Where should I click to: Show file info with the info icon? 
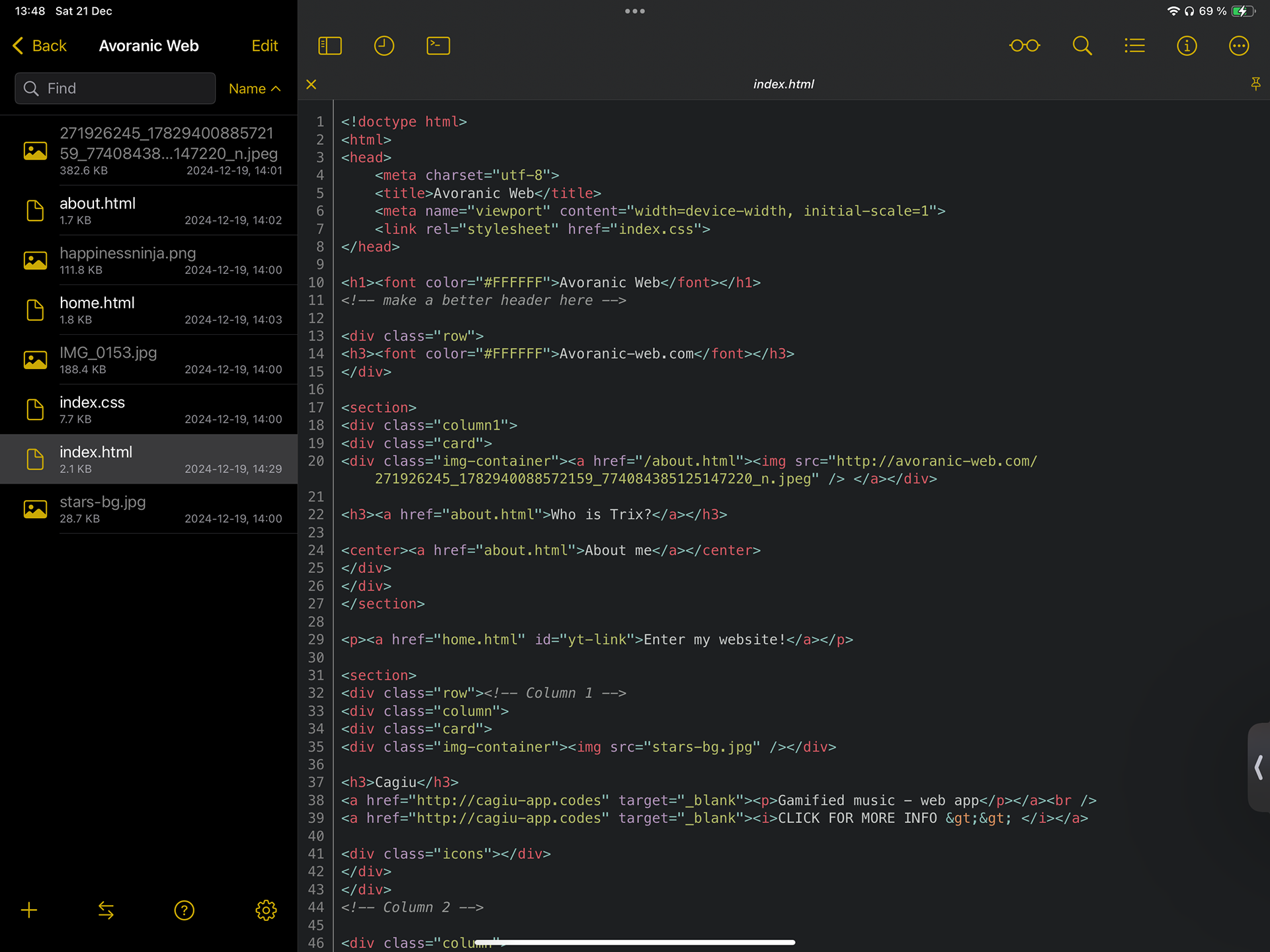(x=1187, y=46)
